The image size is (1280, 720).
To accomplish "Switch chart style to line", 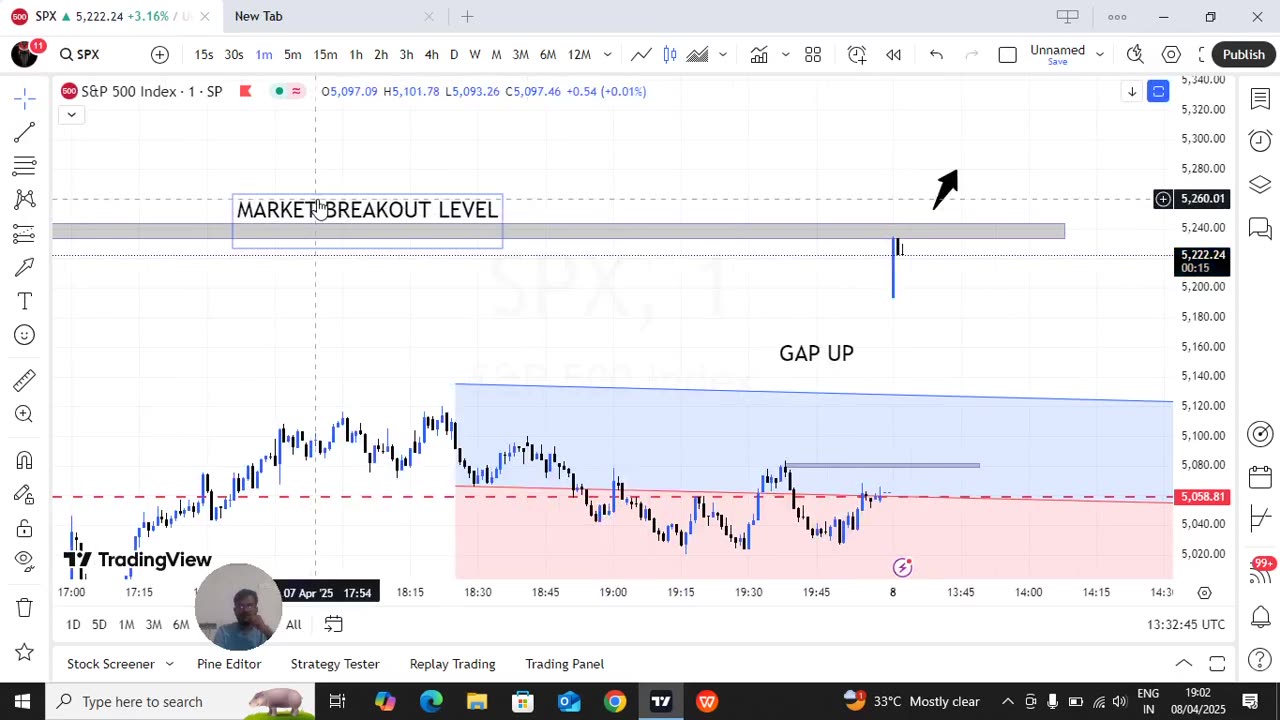I will tap(641, 55).
